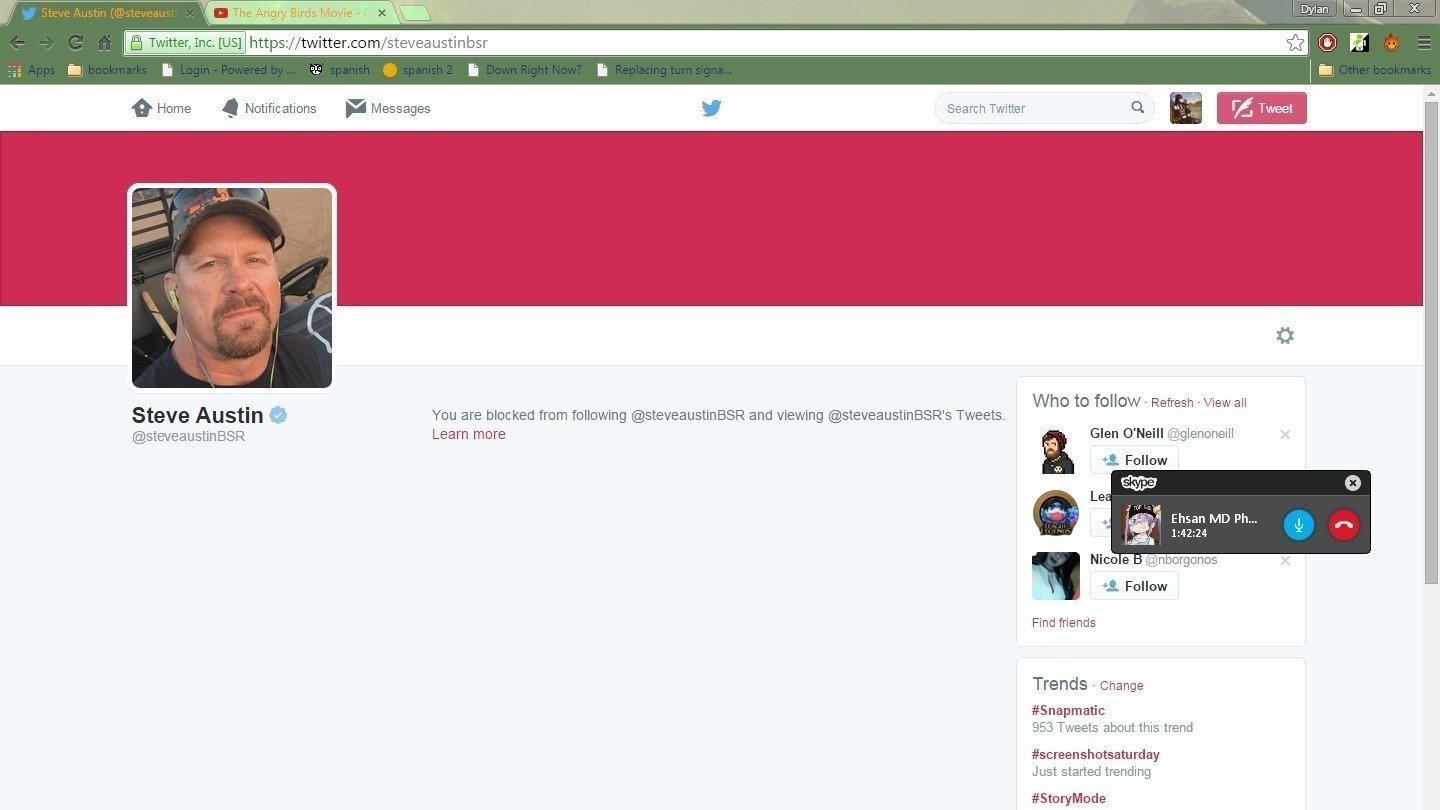
Task: Open the profile settings gear menu
Action: 1285,336
